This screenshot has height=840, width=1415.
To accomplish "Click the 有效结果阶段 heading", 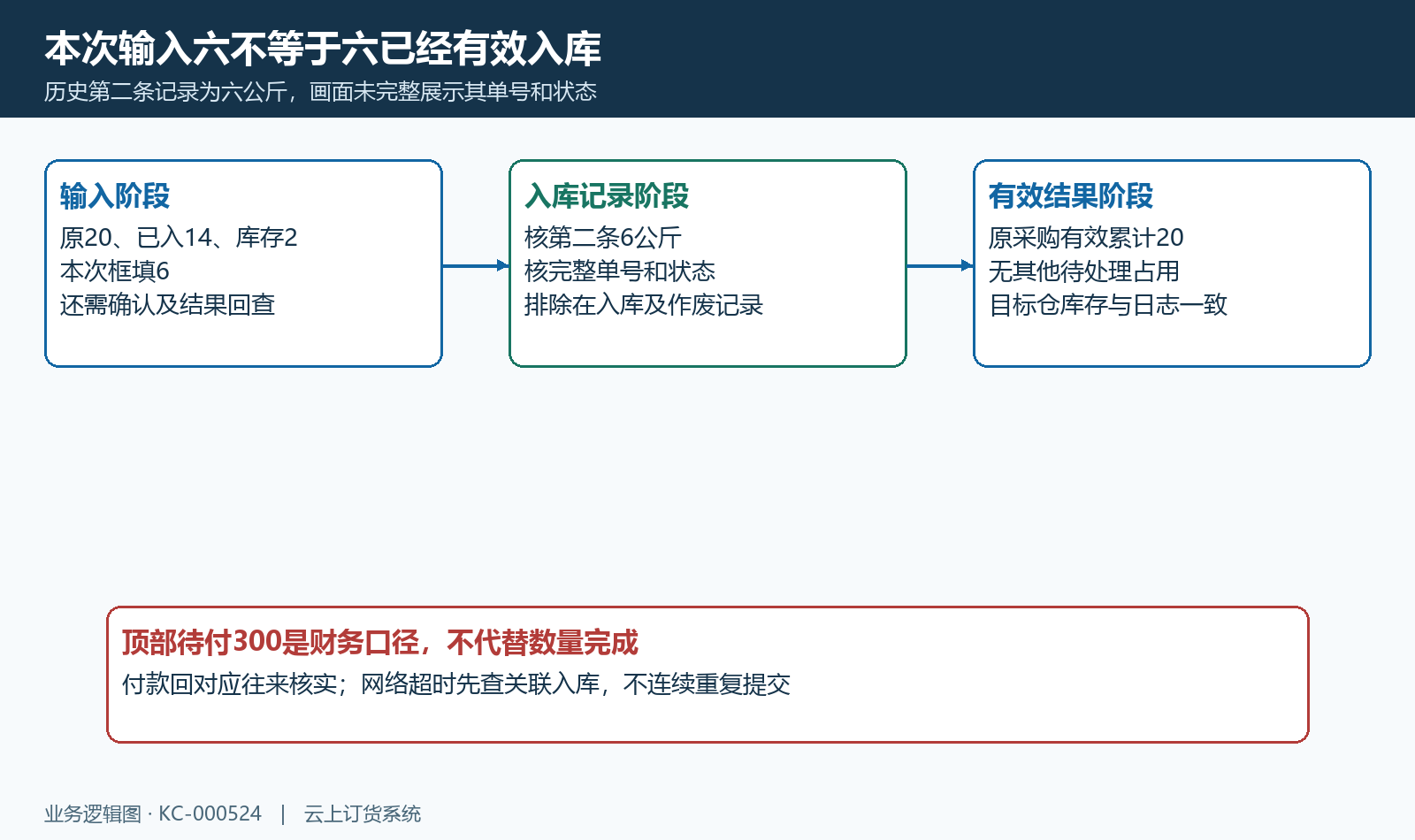I will [1071, 196].
